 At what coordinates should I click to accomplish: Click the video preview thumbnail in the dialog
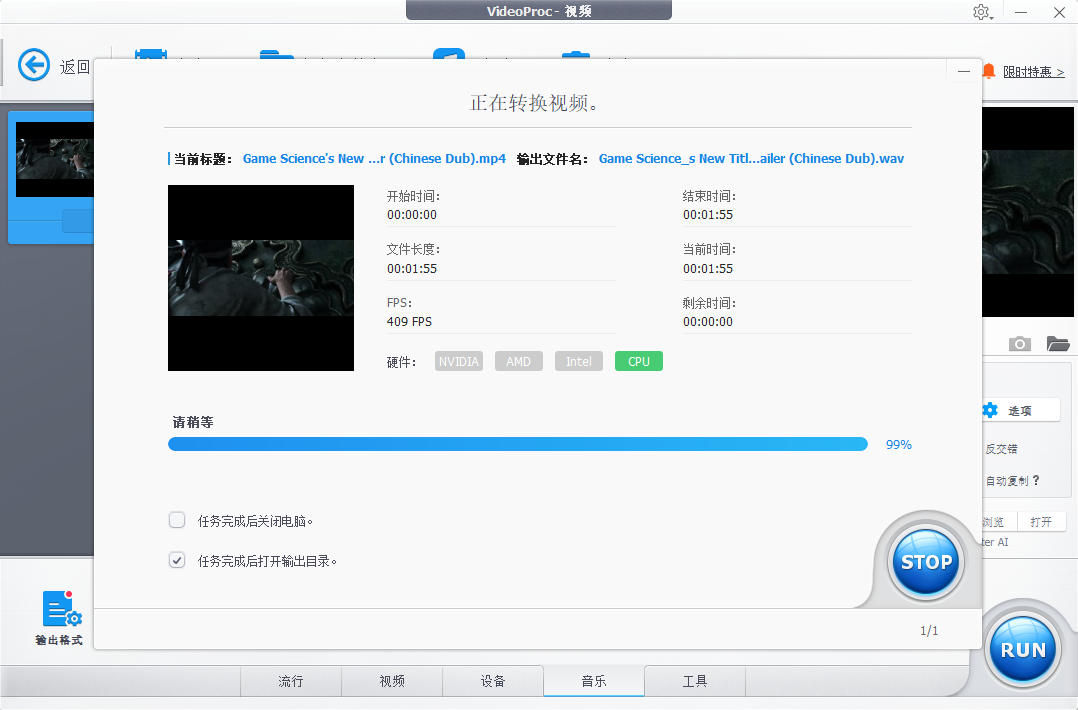(261, 278)
